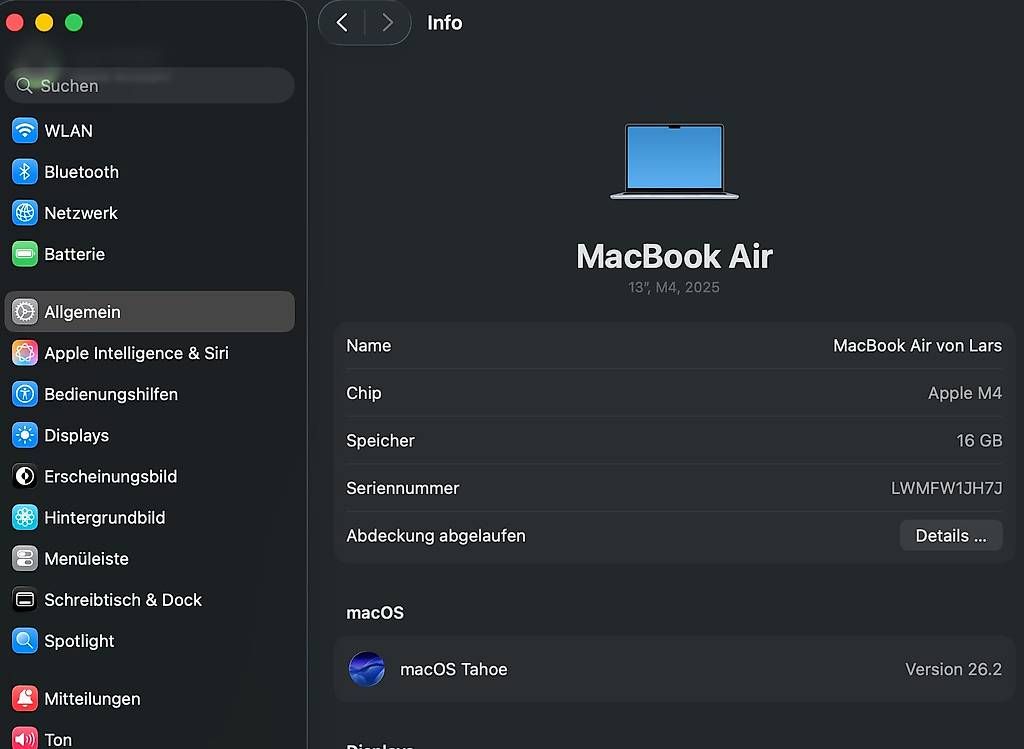Screen dimensions: 1024x749
Task: Click the Info title in the toolbar
Action: 445,23
